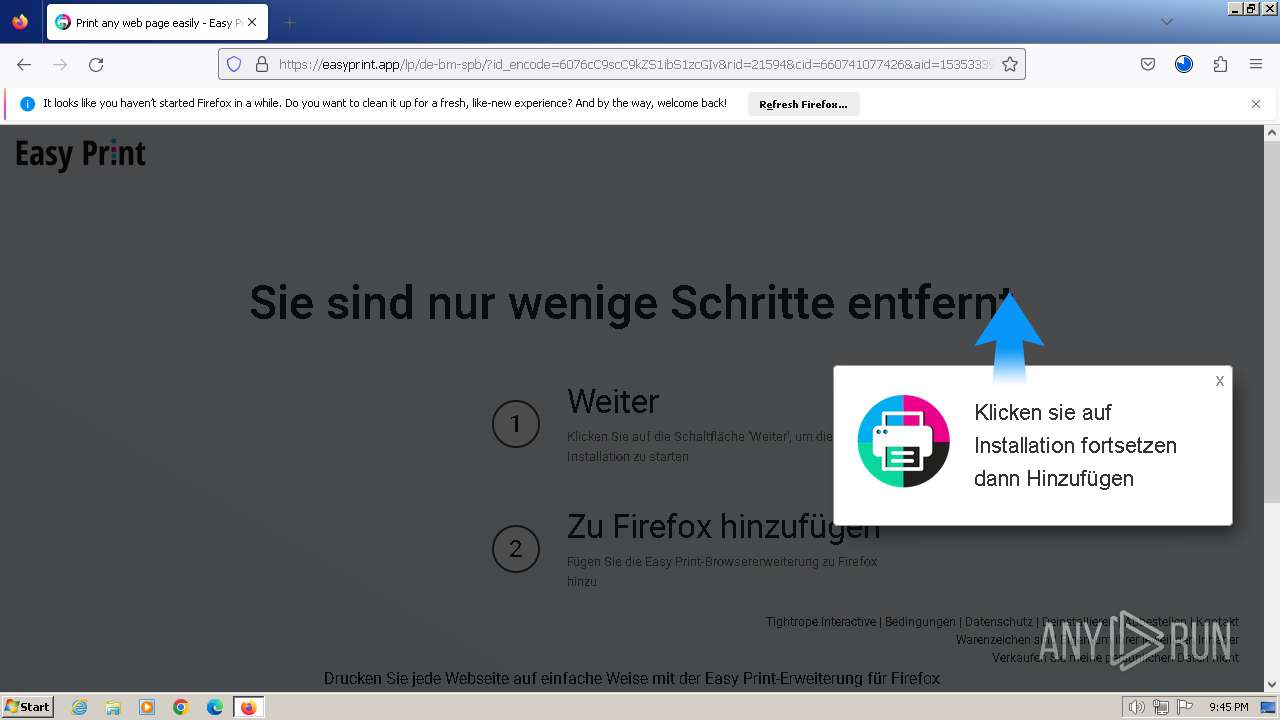Open the Firefox application menu

pos(1256,64)
